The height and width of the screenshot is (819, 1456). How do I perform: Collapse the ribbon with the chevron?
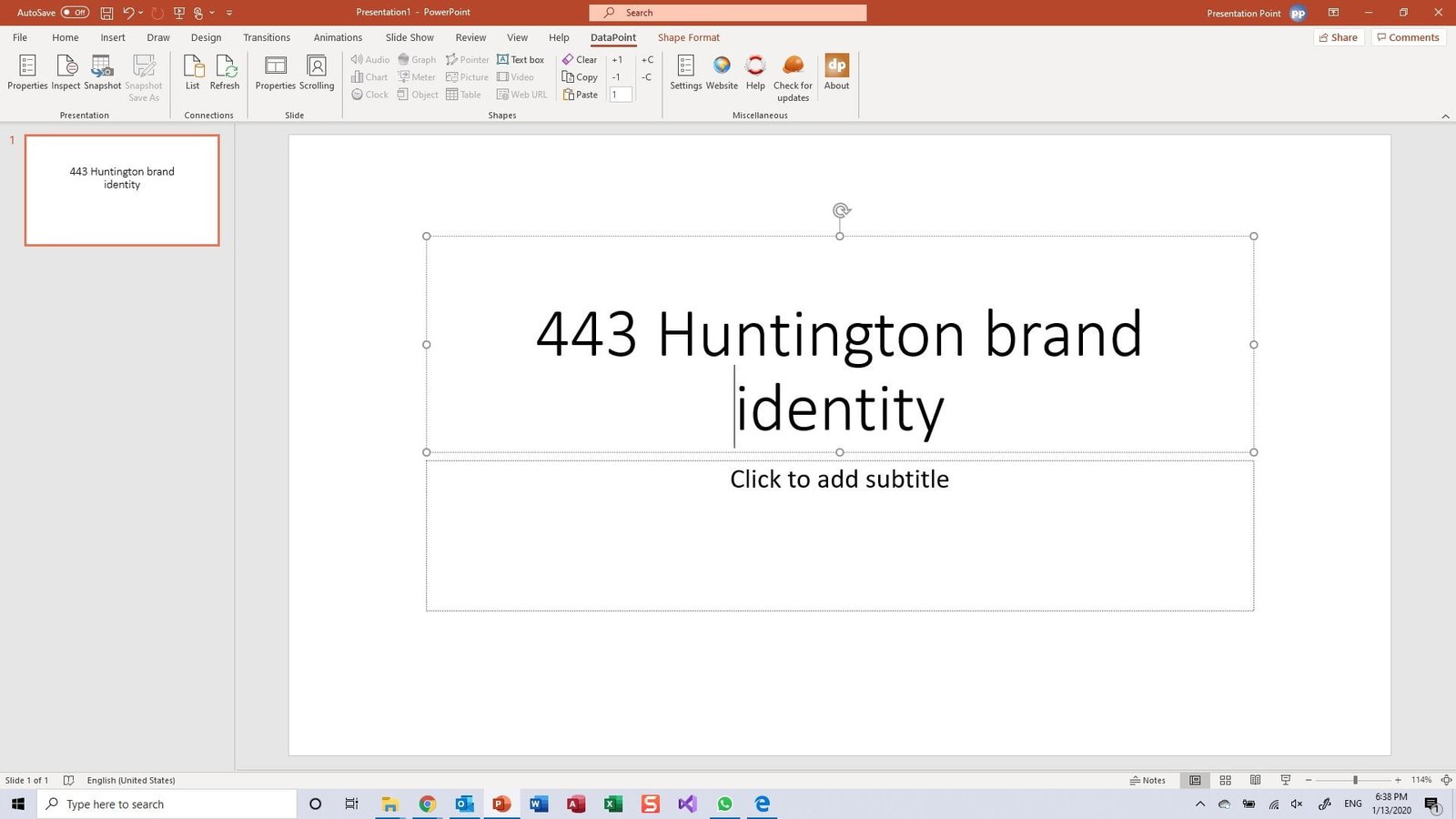[x=1445, y=116]
